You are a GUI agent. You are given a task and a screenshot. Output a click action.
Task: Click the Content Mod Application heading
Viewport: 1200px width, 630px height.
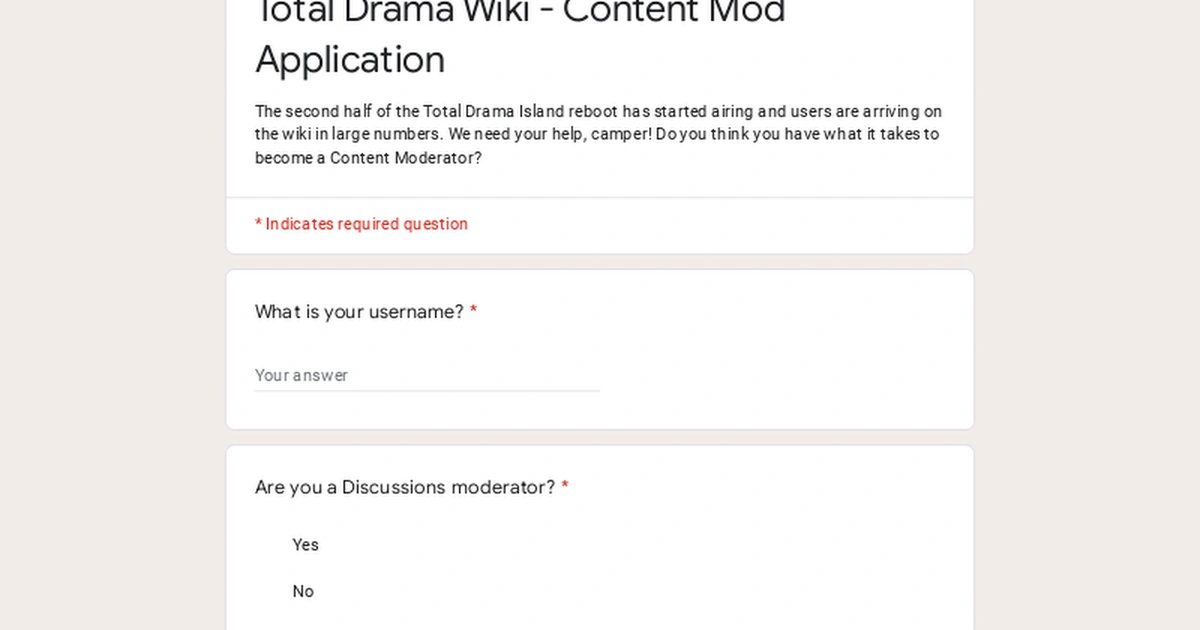(x=350, y=60)
